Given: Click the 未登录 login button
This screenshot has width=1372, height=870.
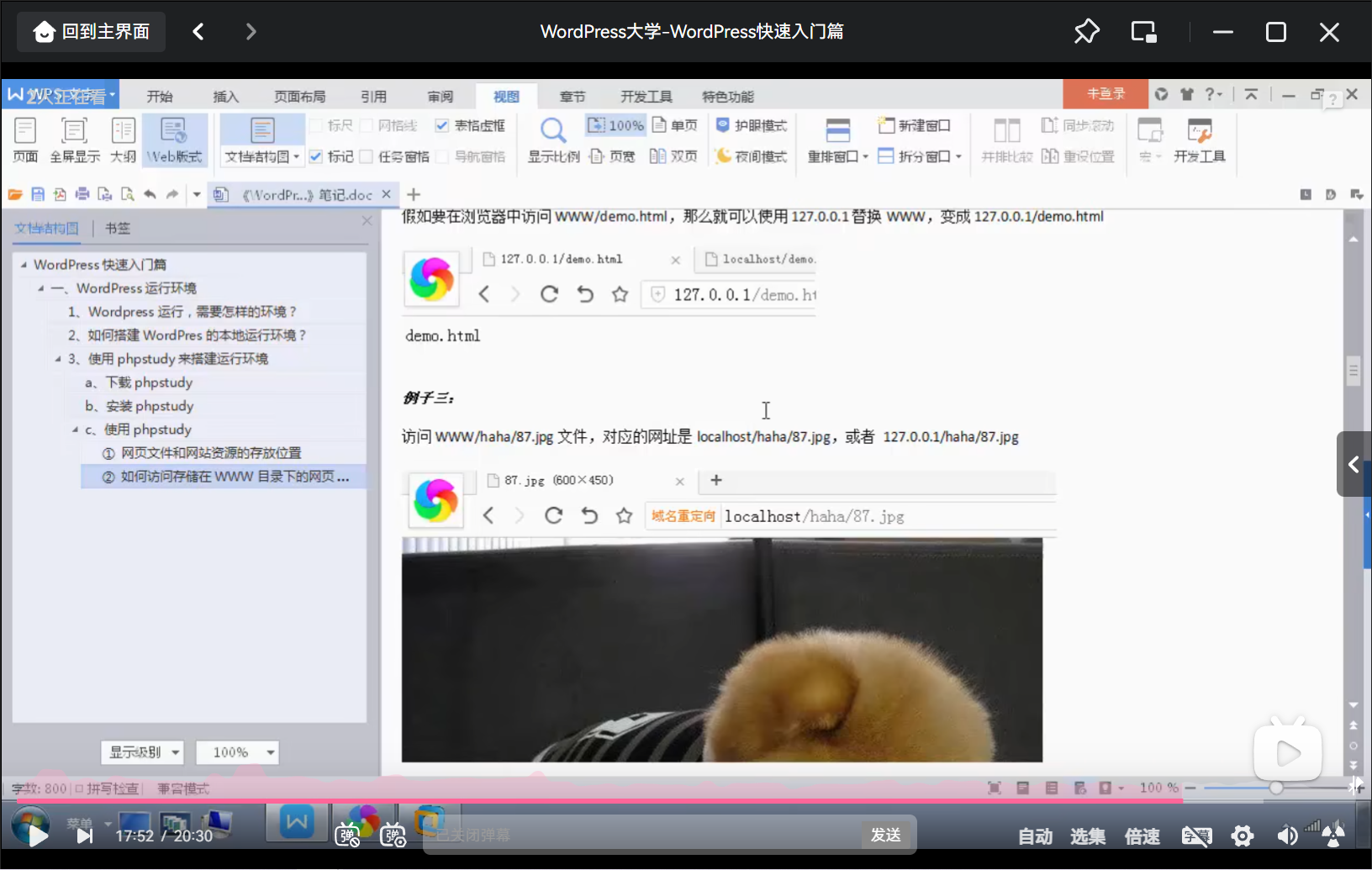Looking at the screenshot, I should 1105,94.
